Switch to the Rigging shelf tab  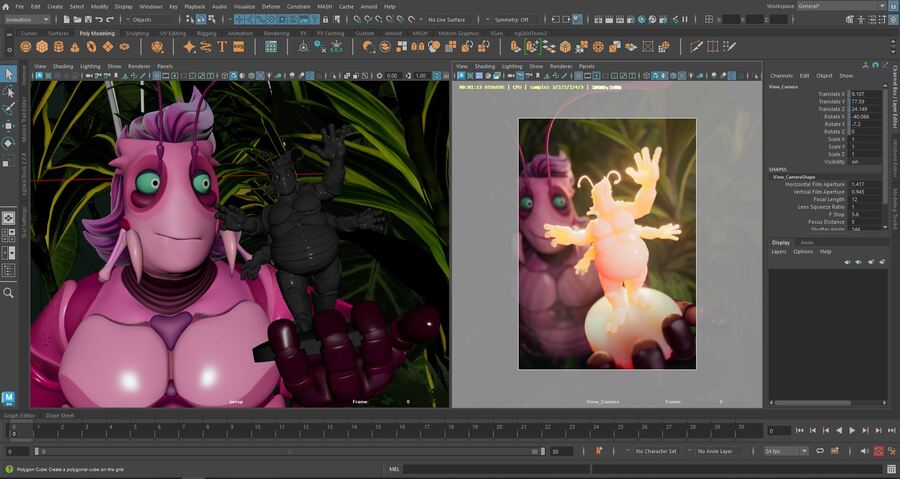(x=206, y=33)
